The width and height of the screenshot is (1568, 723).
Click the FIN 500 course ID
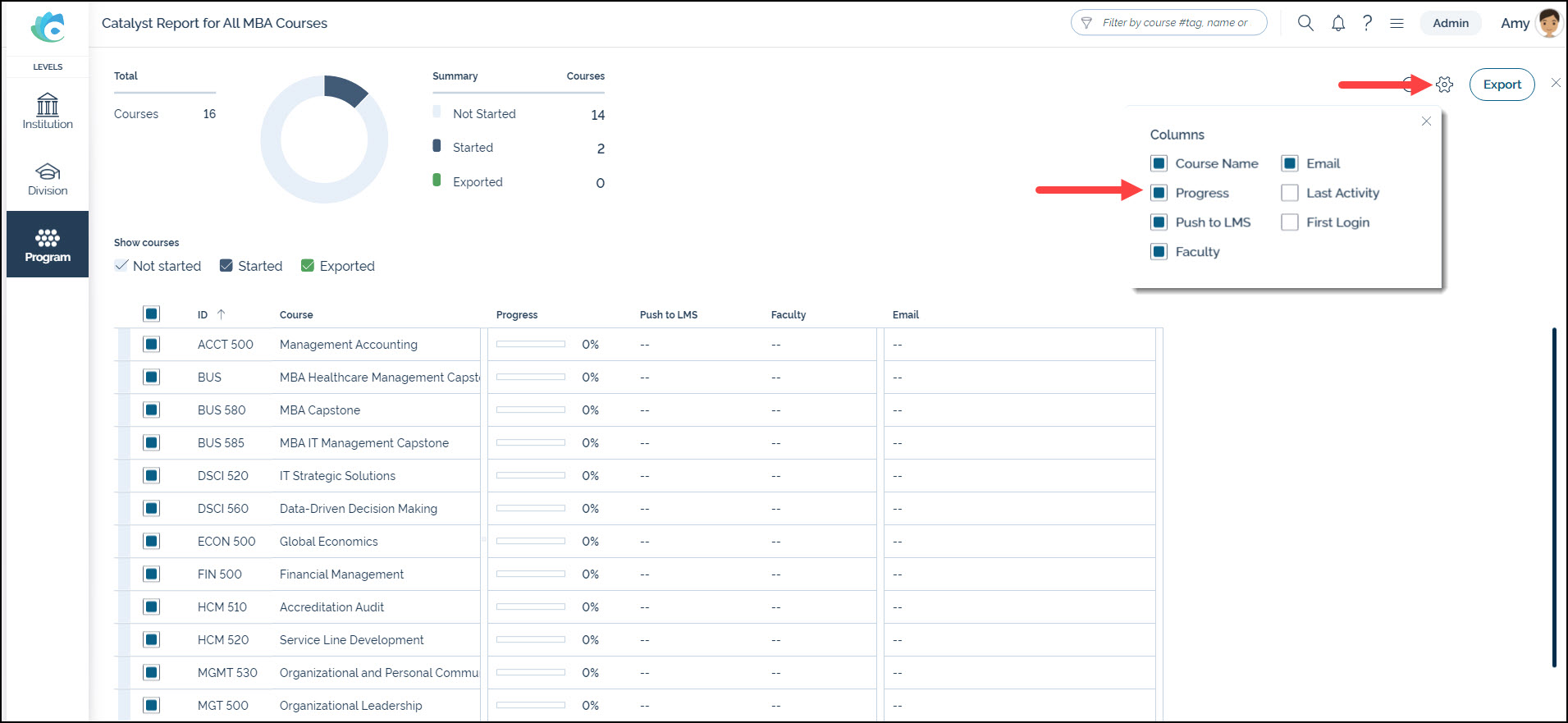(220, 574)
